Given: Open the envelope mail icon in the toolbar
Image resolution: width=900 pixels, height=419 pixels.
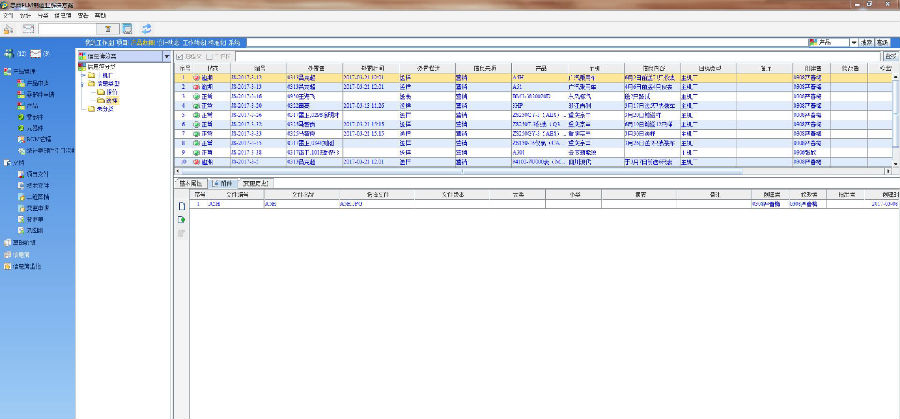Looking at the screenshot, I should pyautogui.click(x=29, y=28).
